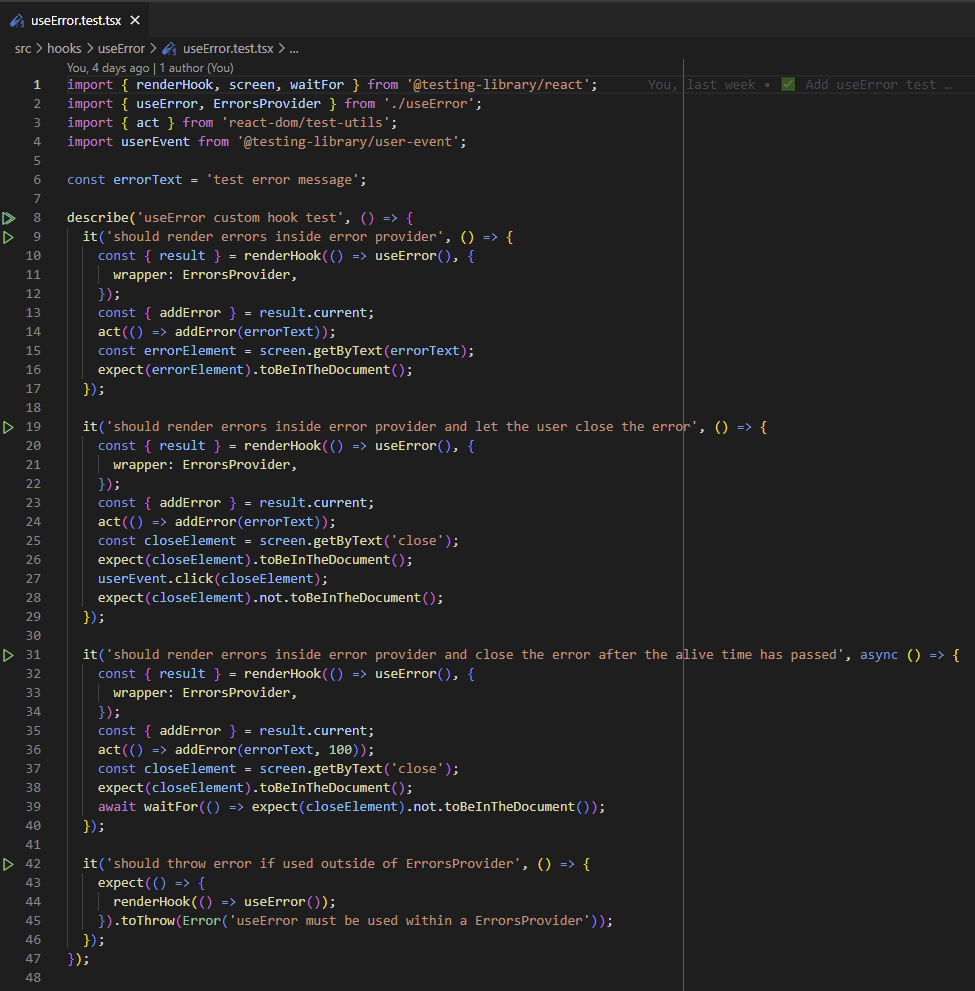The width and height of the screenshot is (975, 991).
Task: Open the useError.test.tsx breadcrumb file
Action: coord(228,49)
